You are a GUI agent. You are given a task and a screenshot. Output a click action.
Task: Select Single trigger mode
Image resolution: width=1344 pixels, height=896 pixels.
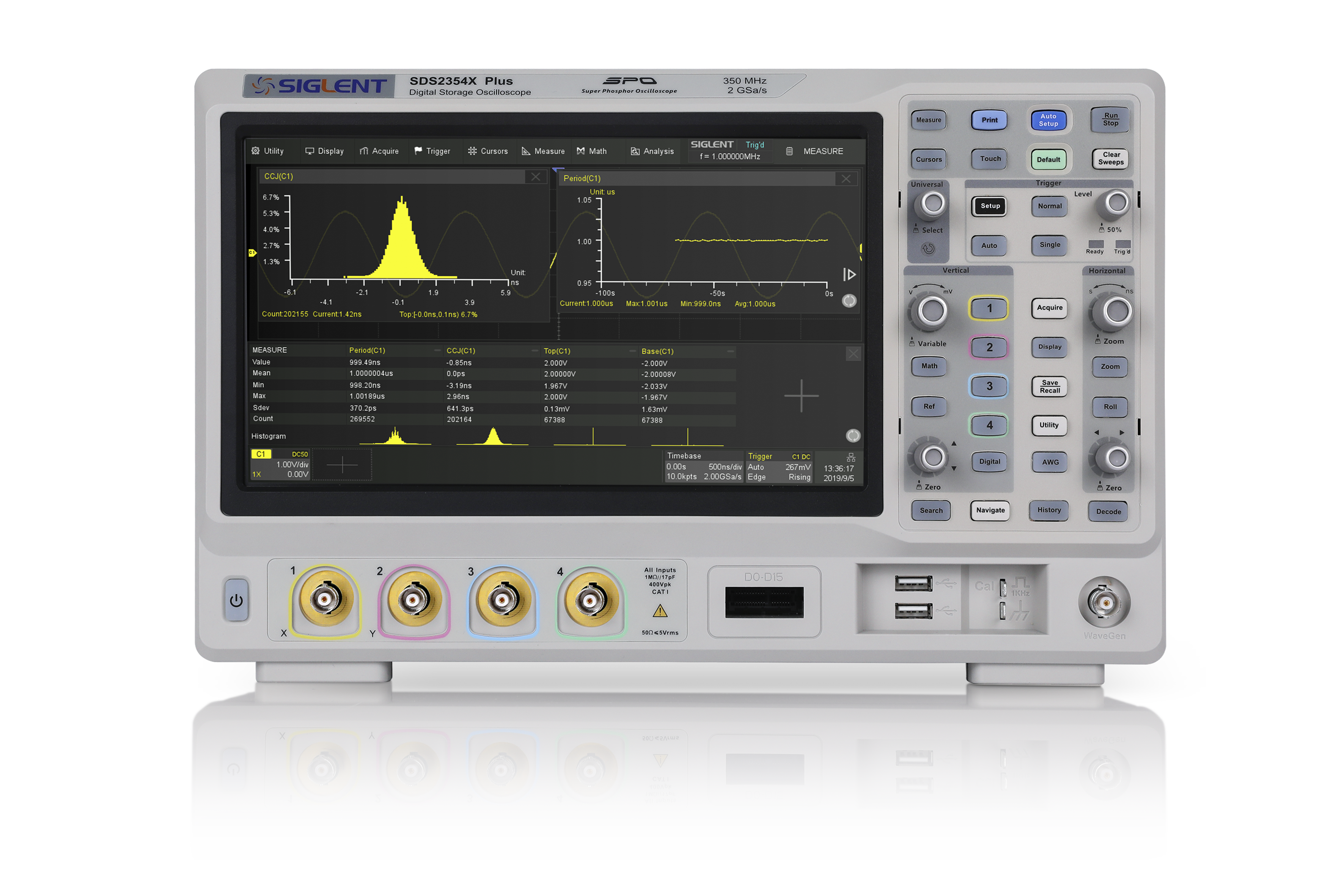coord(1050,245)
